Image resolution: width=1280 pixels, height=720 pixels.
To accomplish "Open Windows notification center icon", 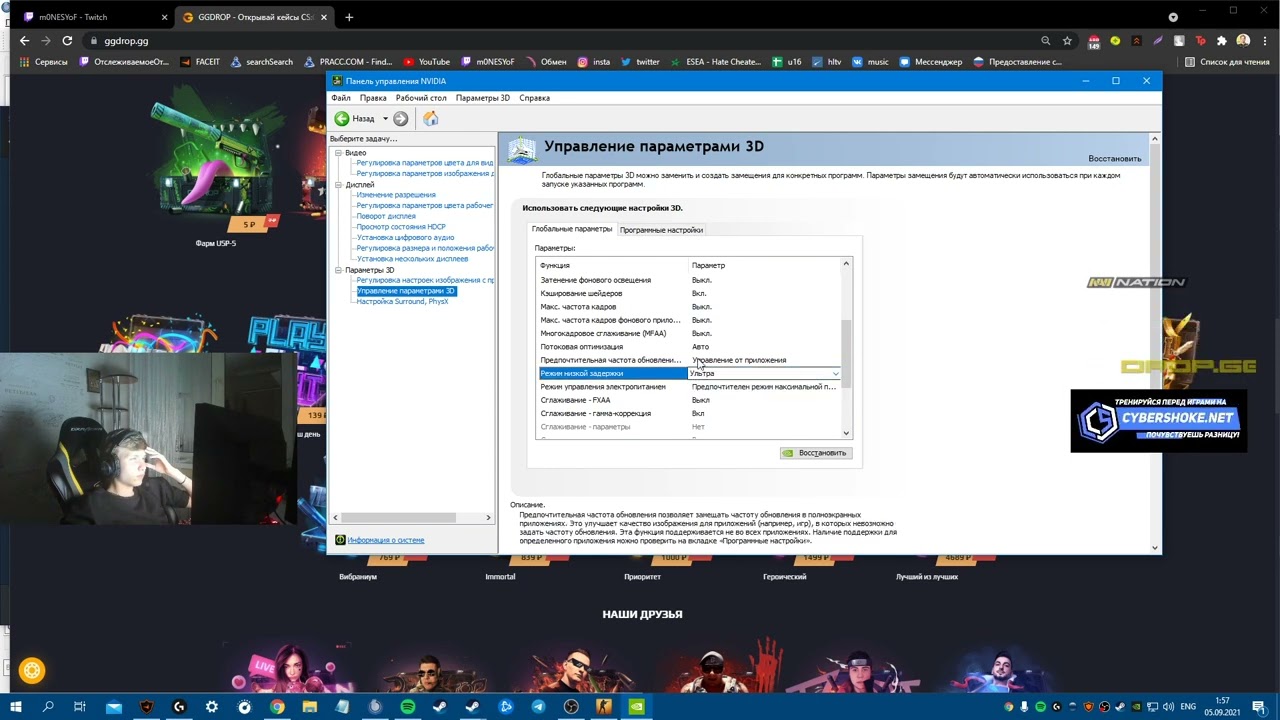I will pyautogui.click(x=1258, y=707).
